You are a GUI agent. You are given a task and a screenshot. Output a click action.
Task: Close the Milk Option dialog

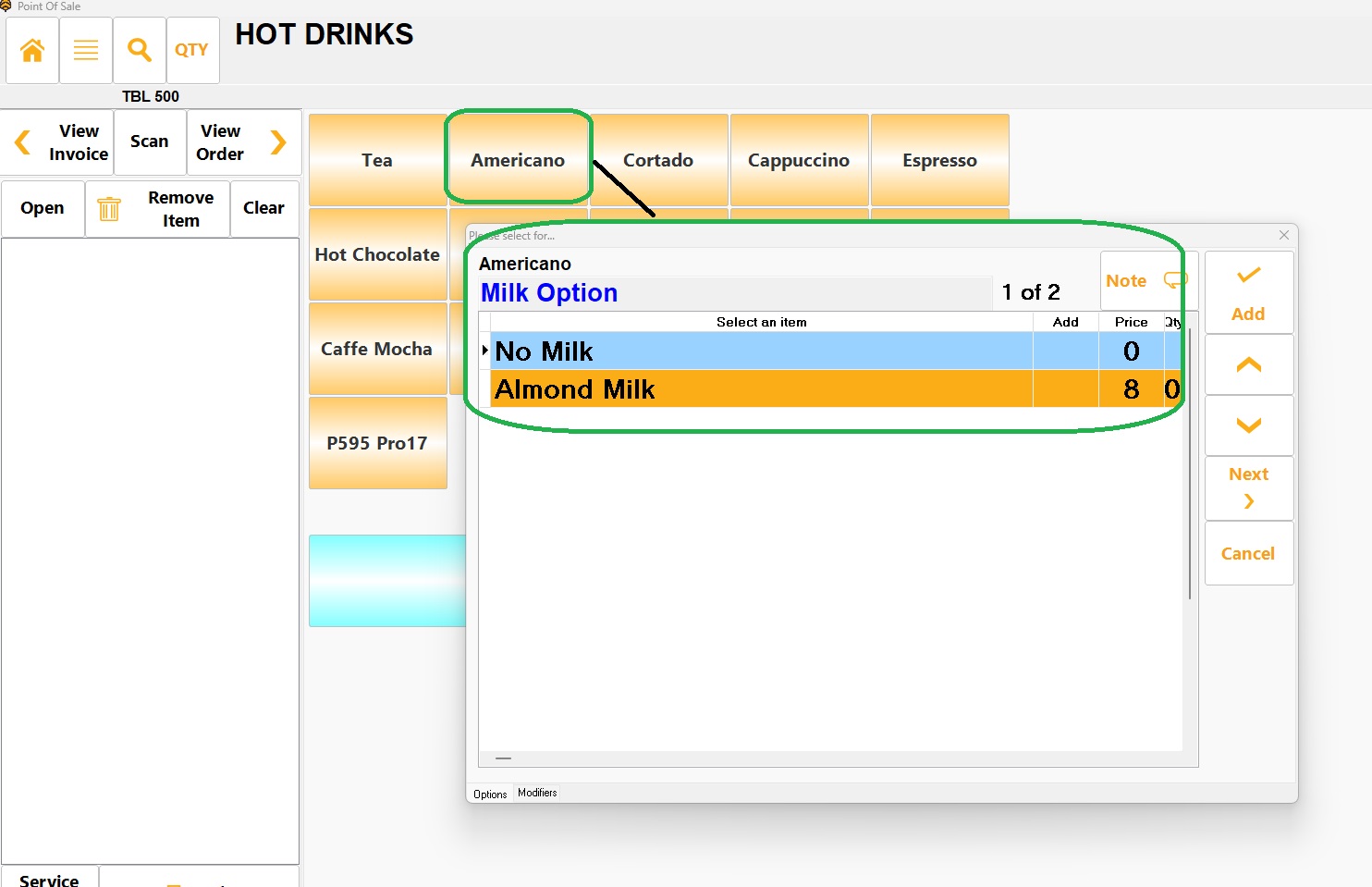1283,235
